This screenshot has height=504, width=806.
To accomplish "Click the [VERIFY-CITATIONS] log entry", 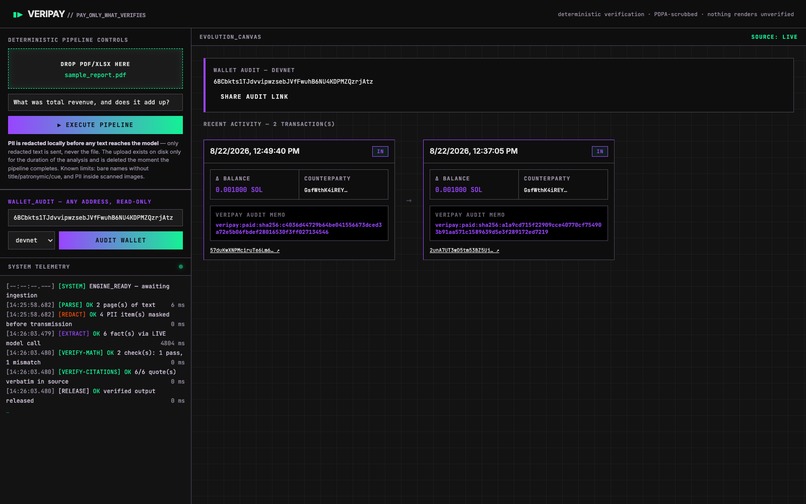I will pos(95,376).
